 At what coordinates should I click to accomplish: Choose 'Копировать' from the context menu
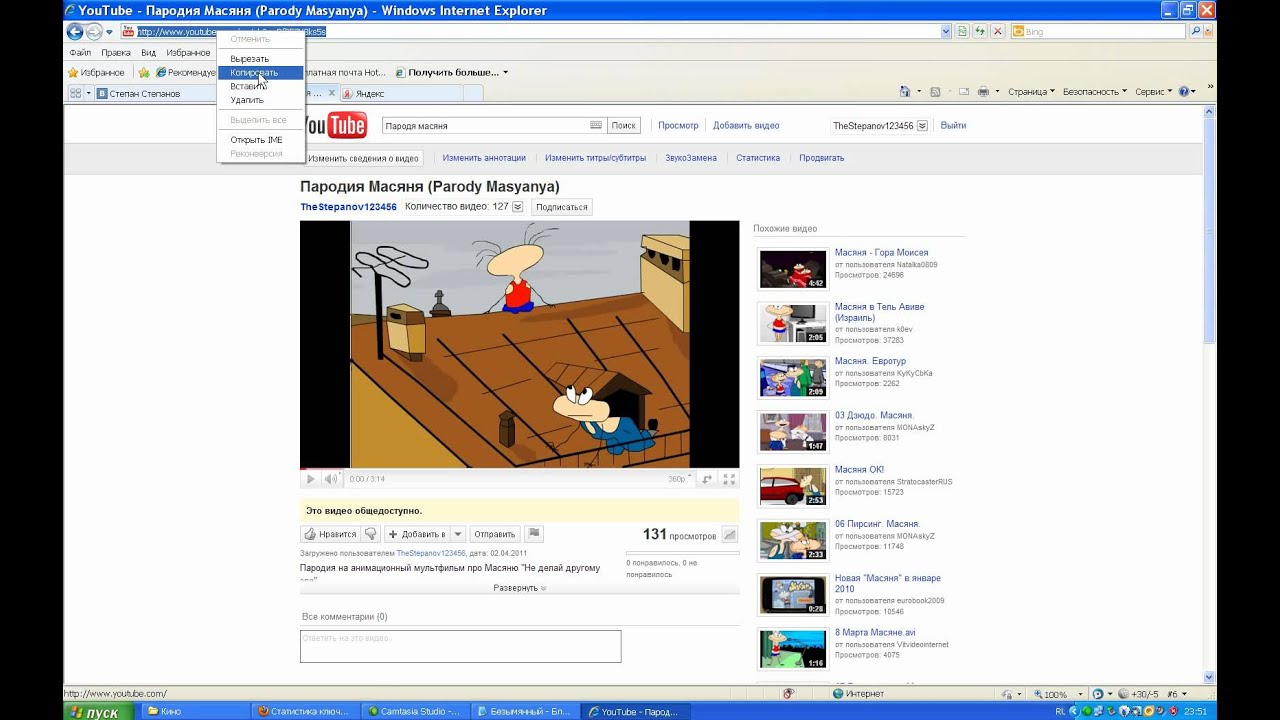pos(253,73)
